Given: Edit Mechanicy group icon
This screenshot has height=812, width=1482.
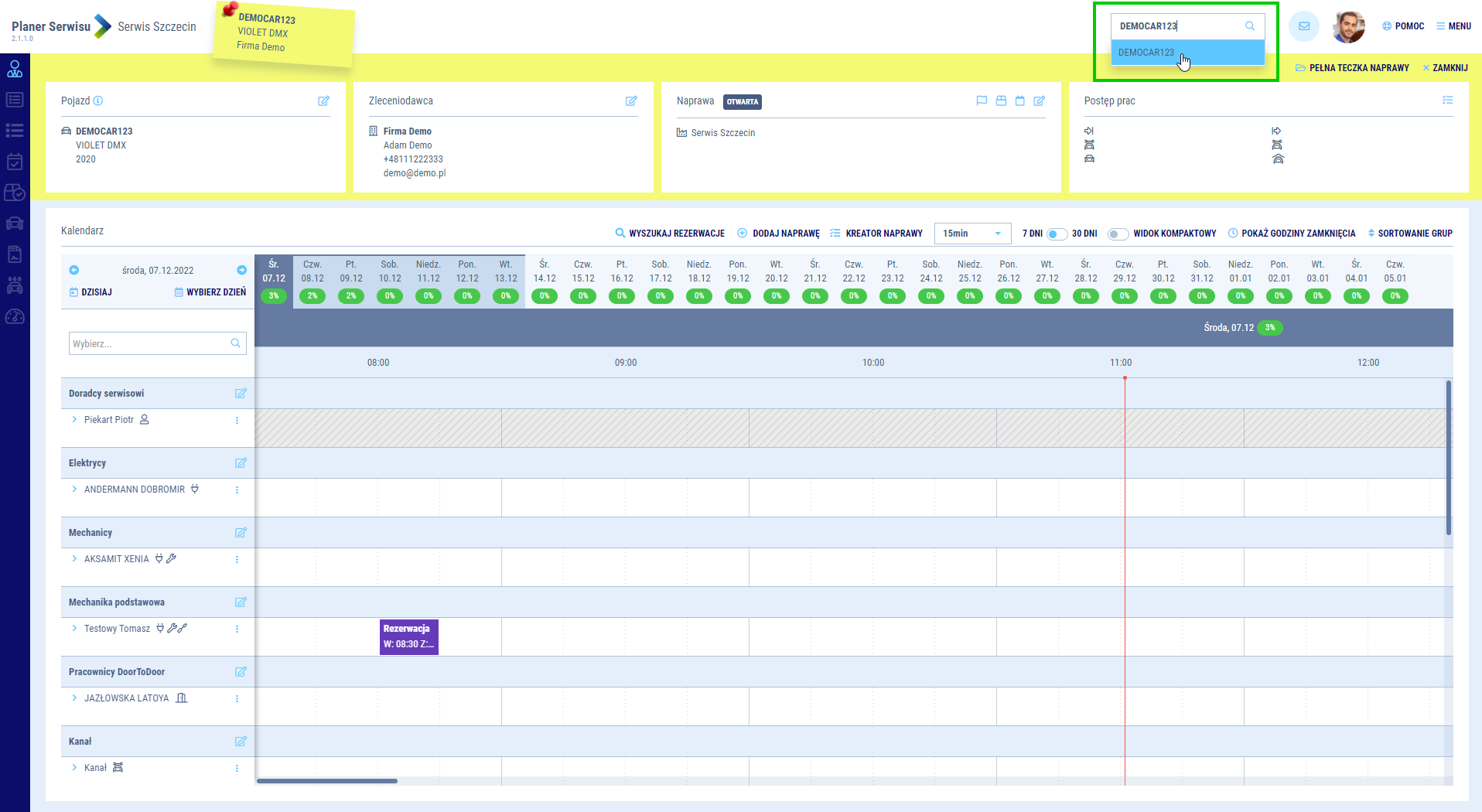Looking at the screenshot, I should click(241, 533).
